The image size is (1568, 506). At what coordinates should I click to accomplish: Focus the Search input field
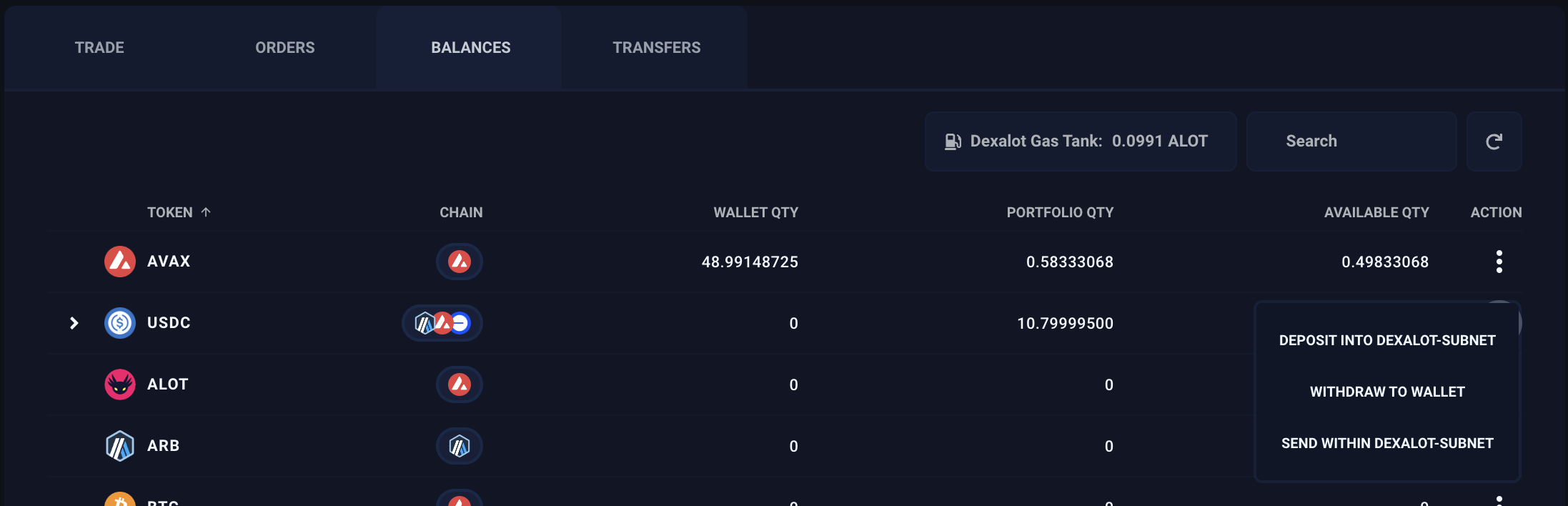1351,142
